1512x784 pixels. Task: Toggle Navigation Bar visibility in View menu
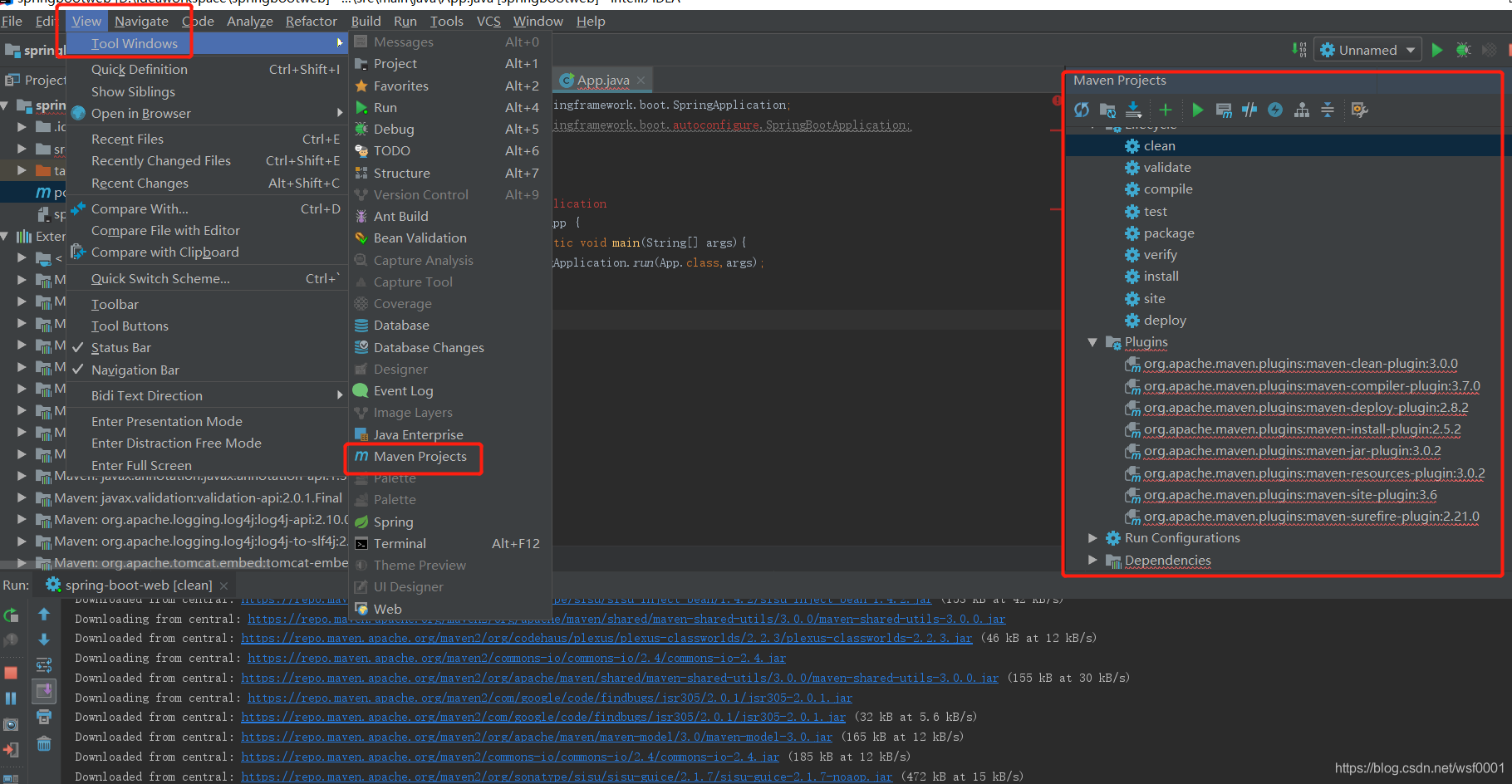(x=206, y=370)
